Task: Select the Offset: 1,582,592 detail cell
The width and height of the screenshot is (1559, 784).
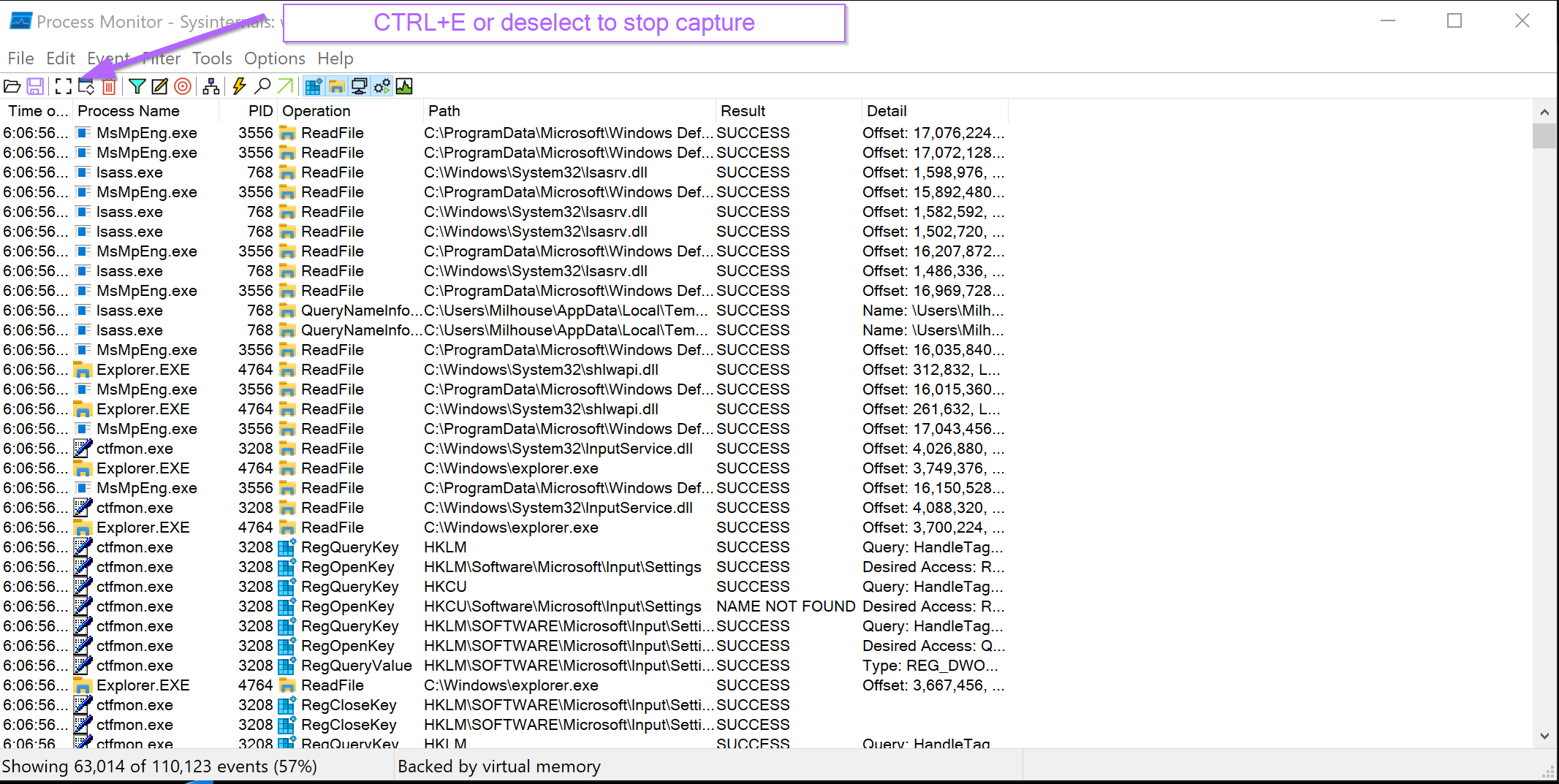Action: coord(933,212)
